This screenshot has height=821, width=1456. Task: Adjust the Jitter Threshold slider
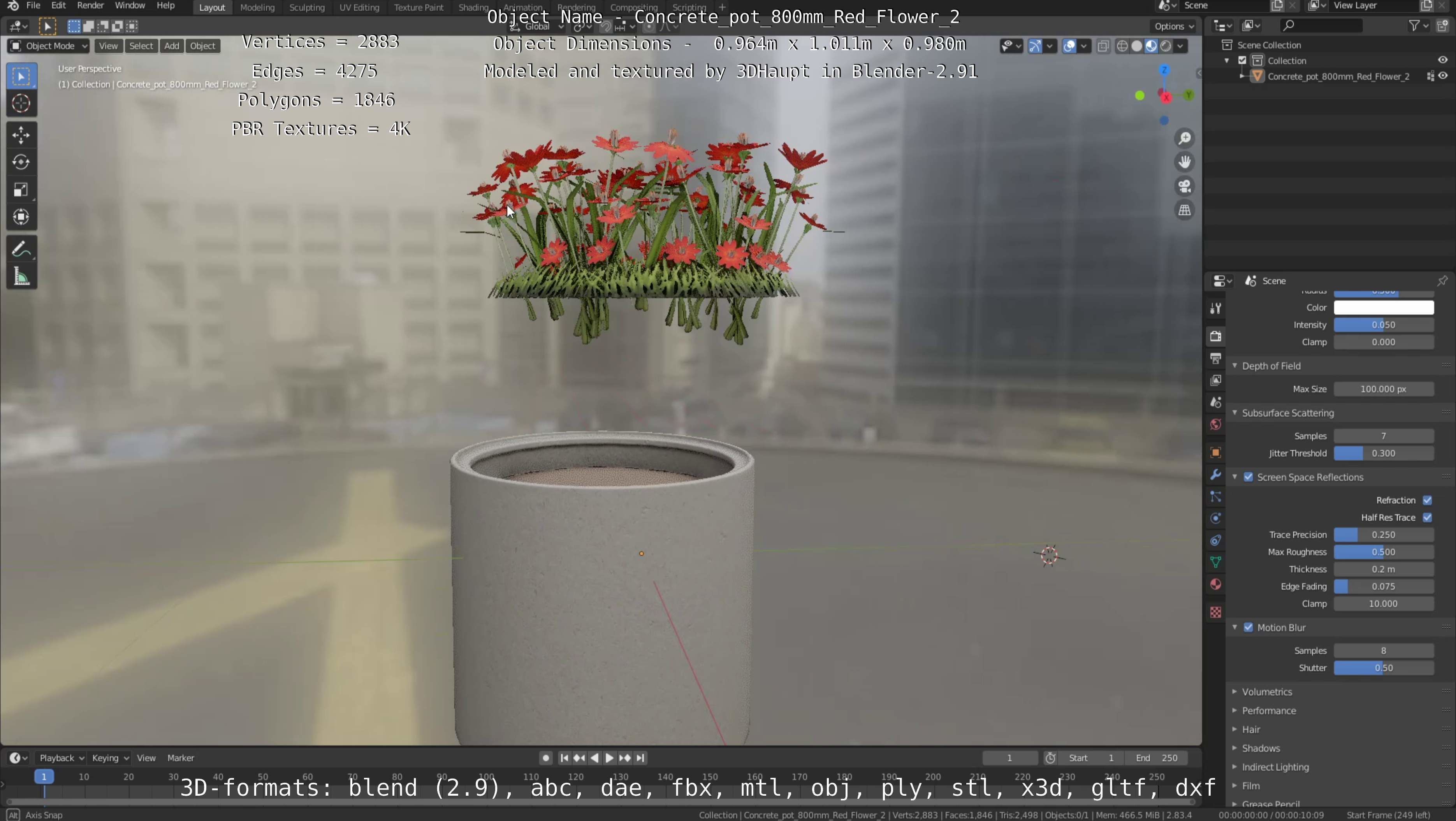1384,453
